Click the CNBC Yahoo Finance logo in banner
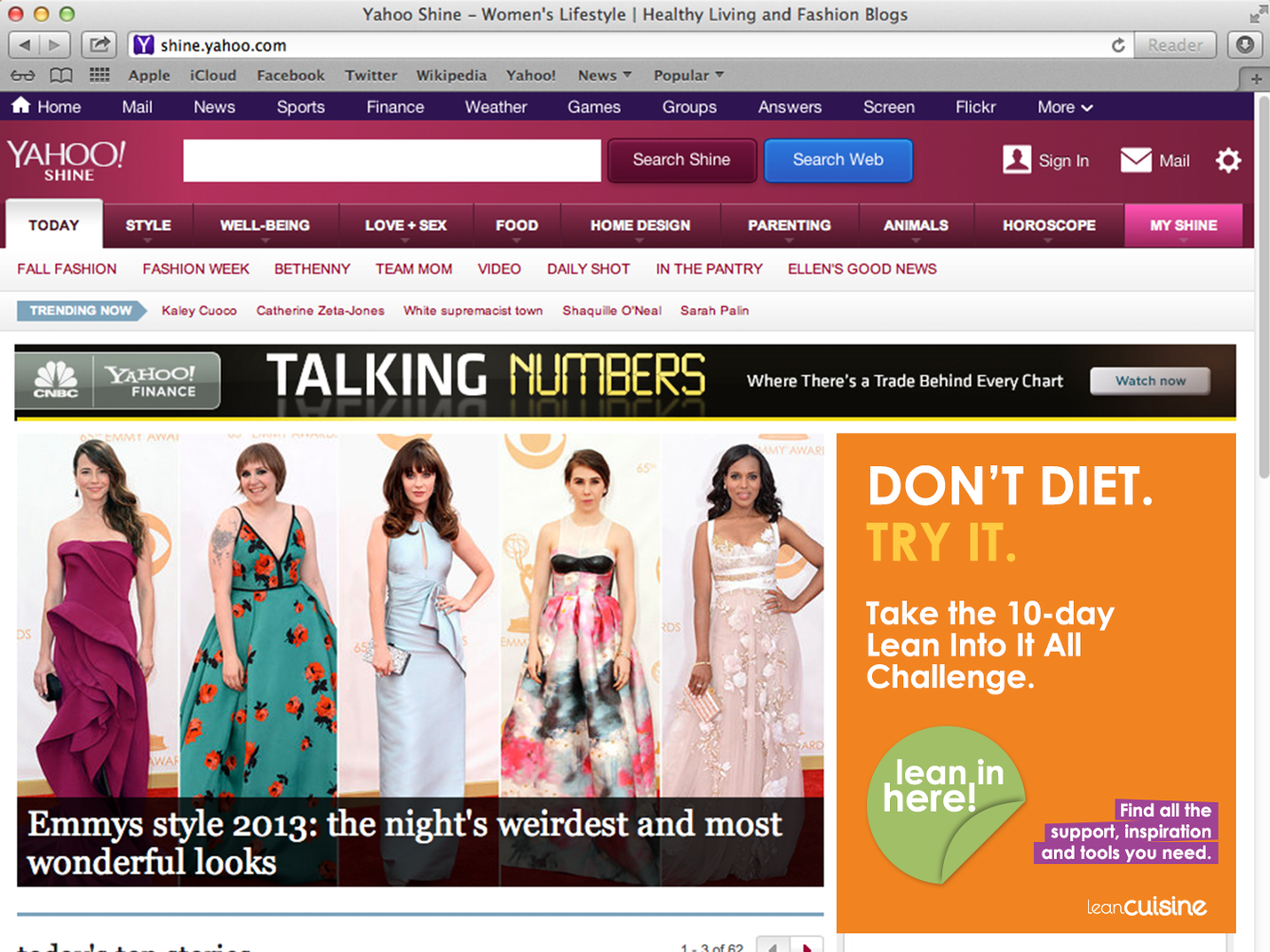The image size is (1270, 952). pos(118,381)
